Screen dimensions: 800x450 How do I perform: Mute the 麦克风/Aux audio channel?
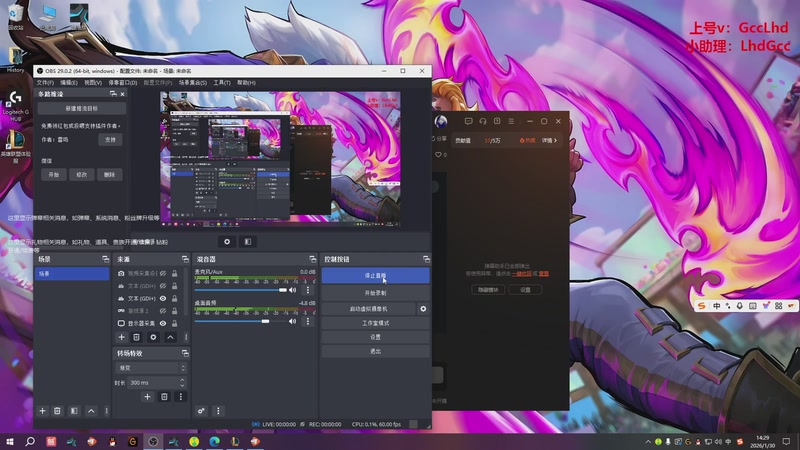tap(292, 290)
